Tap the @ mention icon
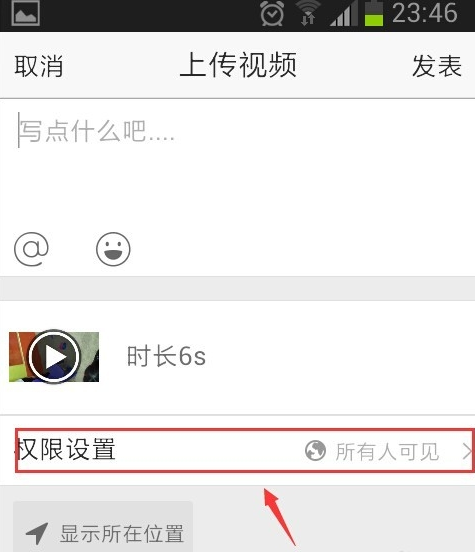 pos(31,249)
